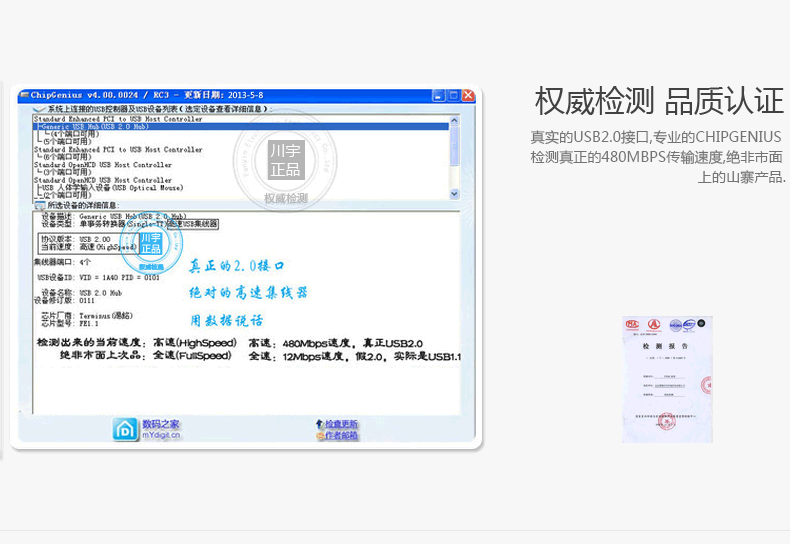Click the mail icon beside 作者邮箱

[x=320, y=435]
